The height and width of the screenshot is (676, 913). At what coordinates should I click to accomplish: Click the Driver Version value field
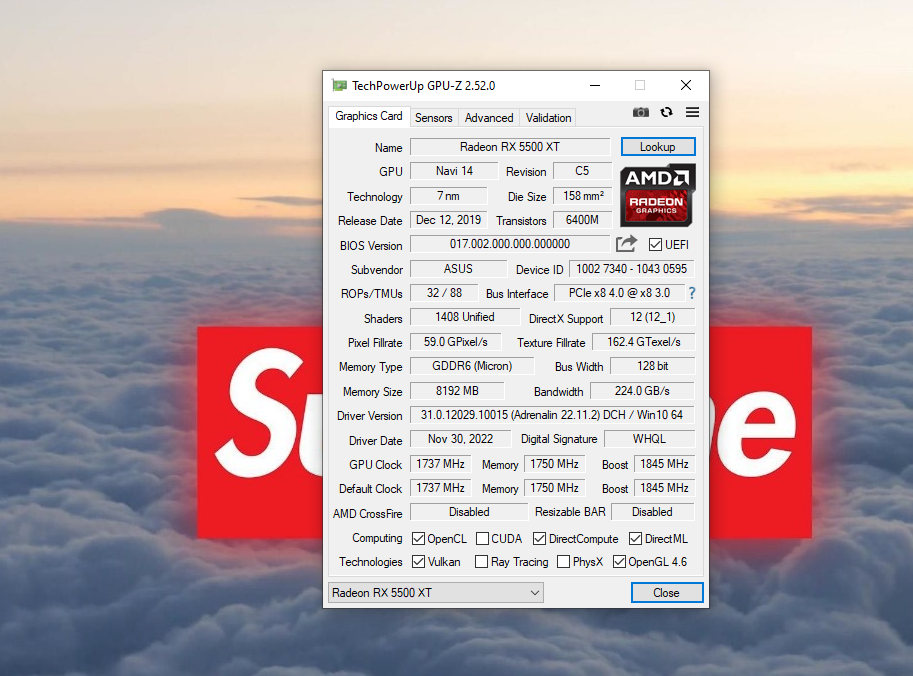coord(552,415)
